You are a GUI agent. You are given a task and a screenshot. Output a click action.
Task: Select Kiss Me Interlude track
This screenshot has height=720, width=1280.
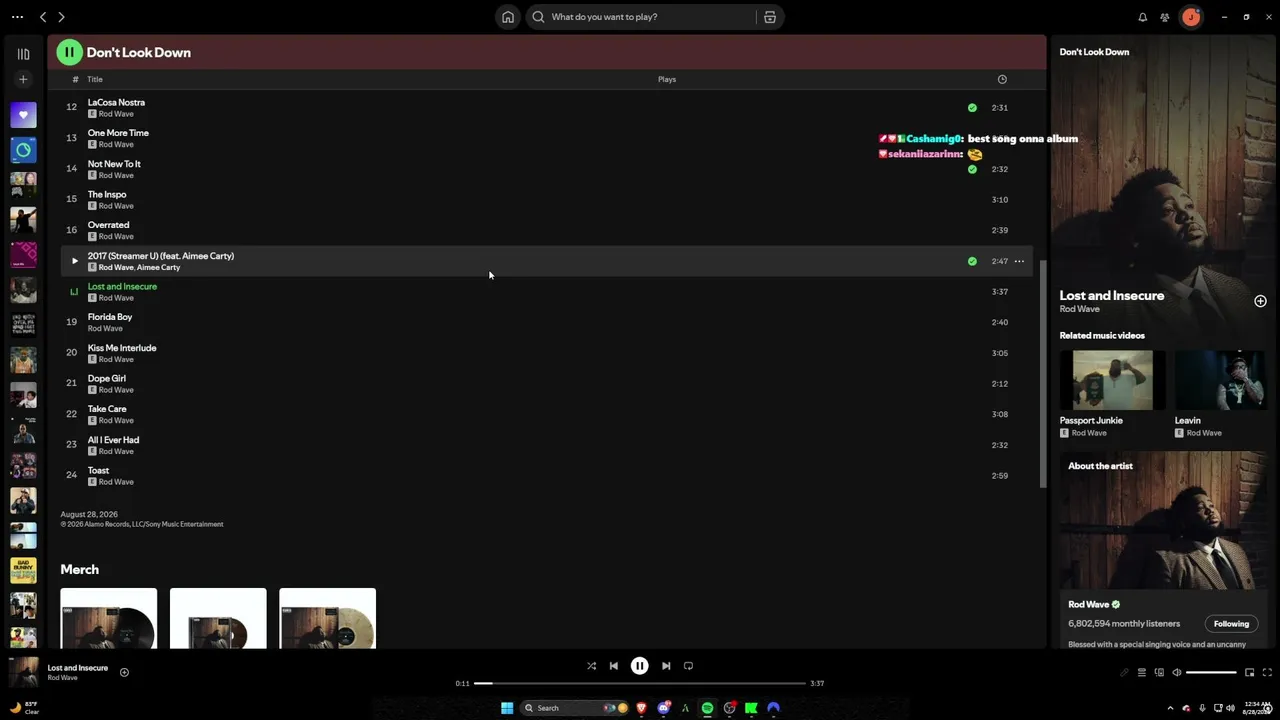click(x=546, y=353)
